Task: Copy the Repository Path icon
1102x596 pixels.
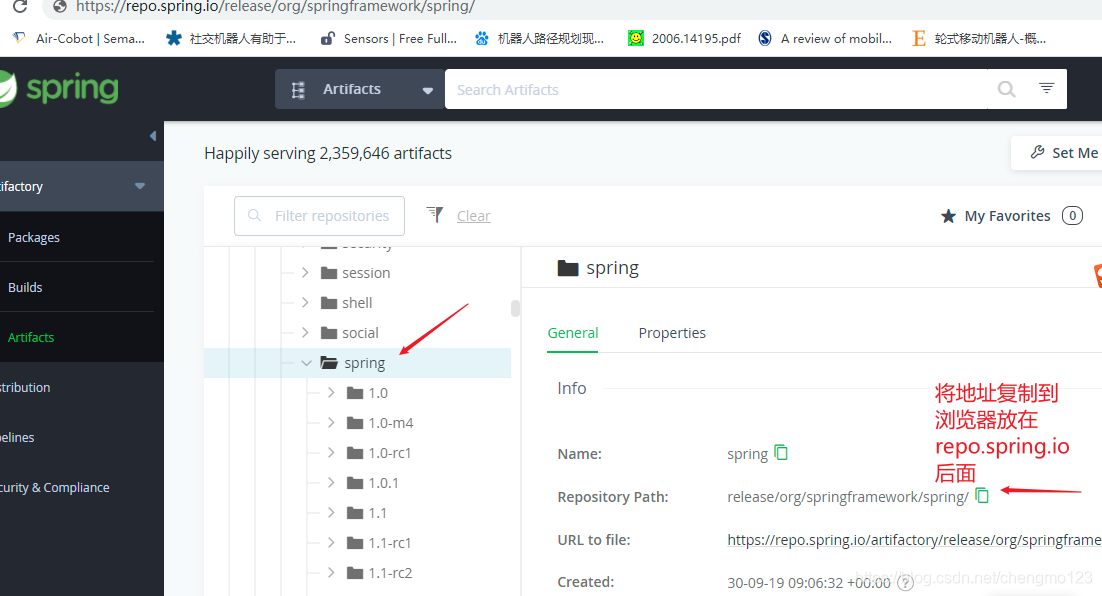Action: click(x=982, y=495)
